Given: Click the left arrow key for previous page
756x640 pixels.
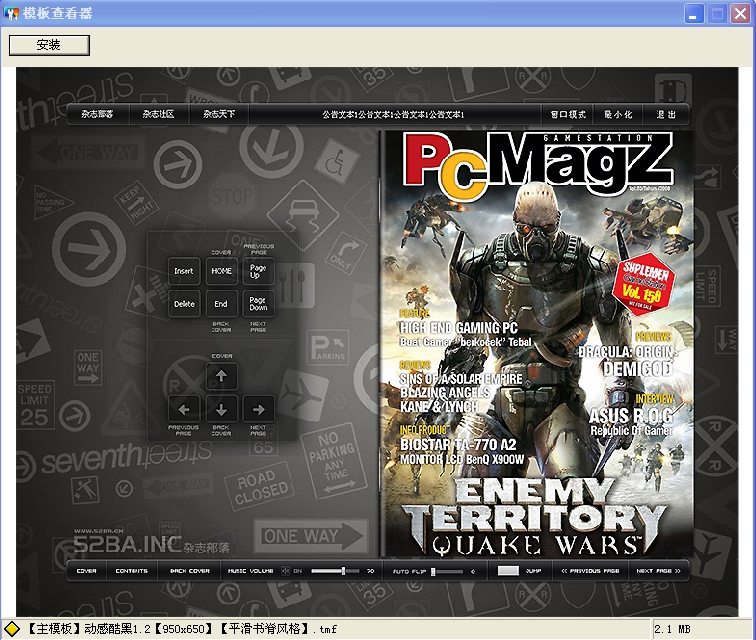Looking at the screenshot, I should [184, 409].
